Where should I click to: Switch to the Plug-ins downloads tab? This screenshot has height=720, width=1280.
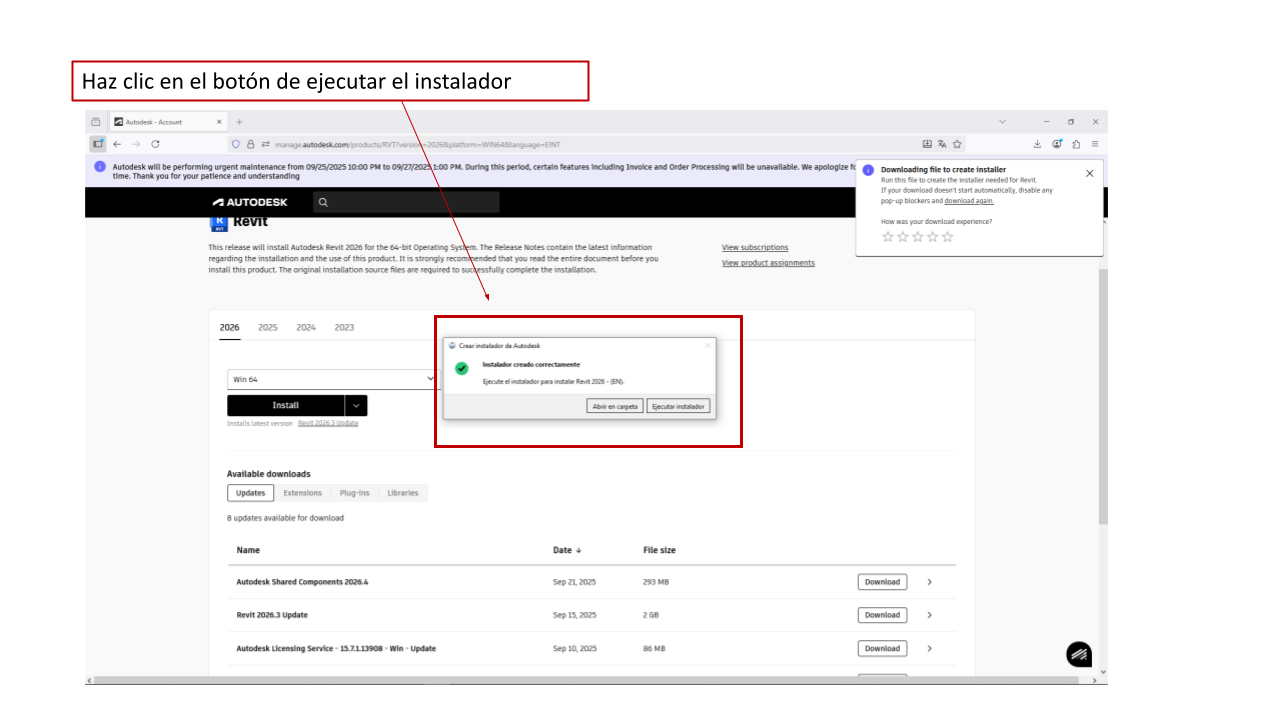click(x=354, y=493)
